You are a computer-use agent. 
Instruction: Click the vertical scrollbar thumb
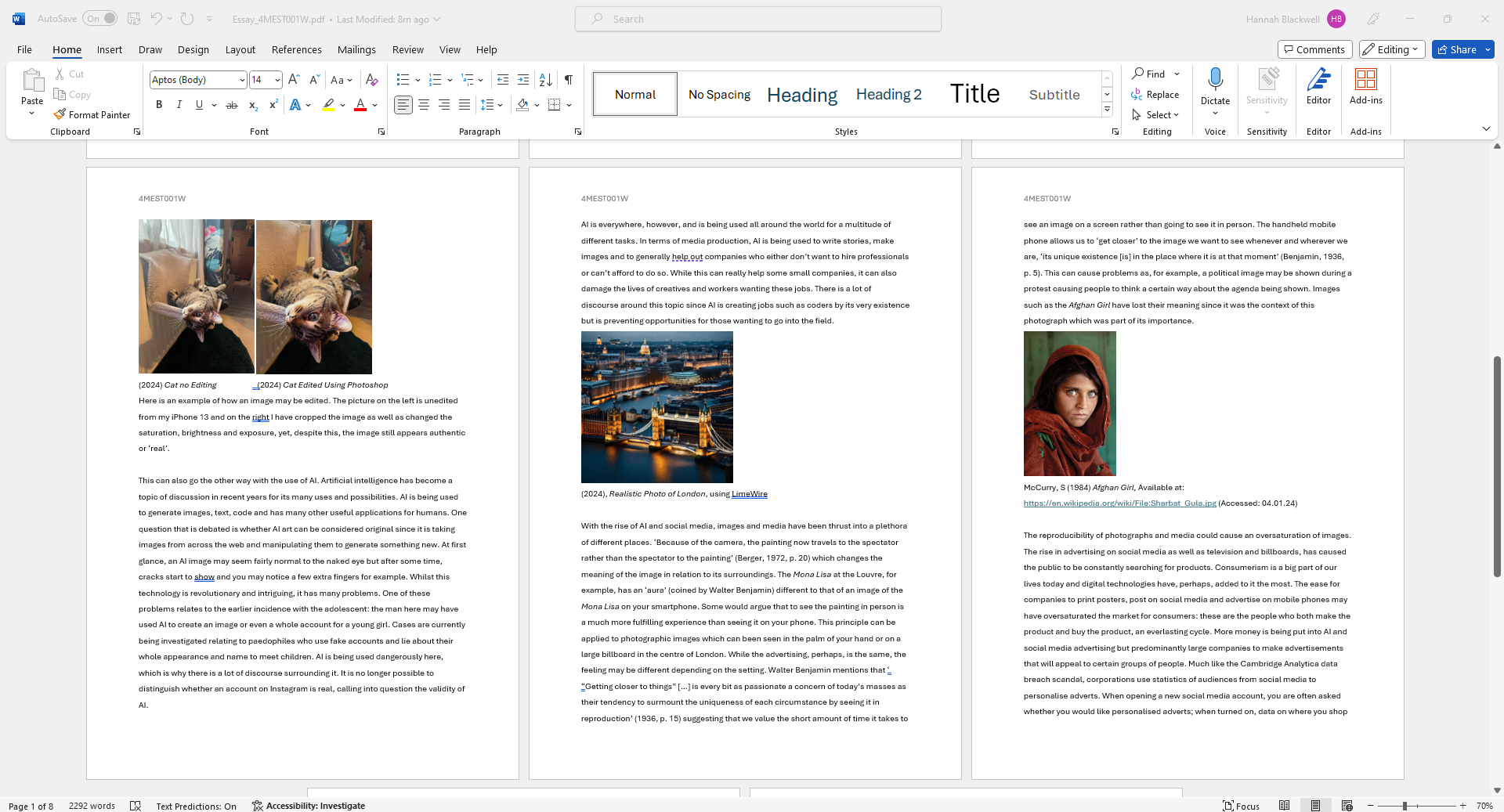pos(1497,466)
